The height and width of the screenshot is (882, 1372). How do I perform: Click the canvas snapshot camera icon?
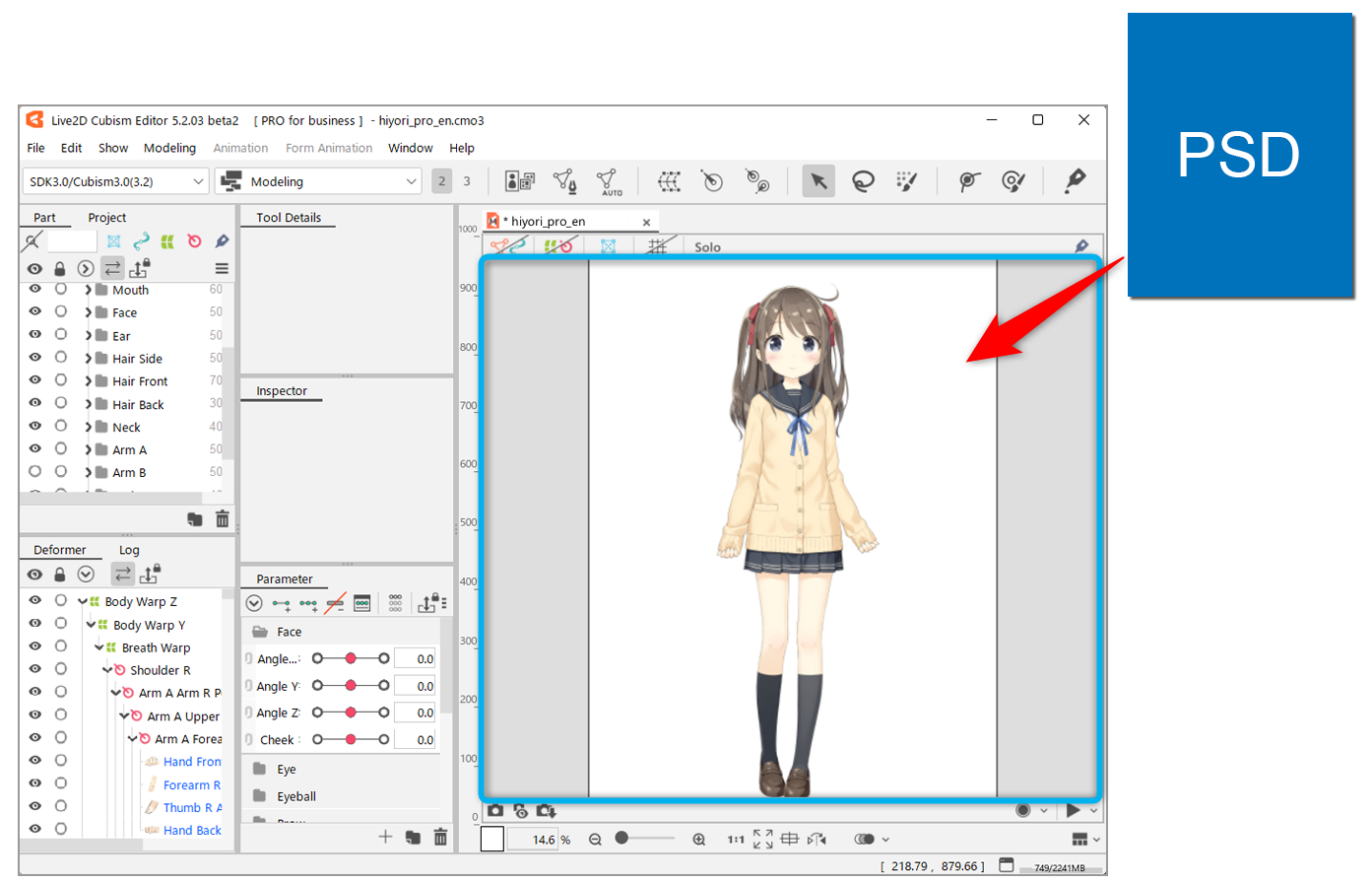(495, 811)
